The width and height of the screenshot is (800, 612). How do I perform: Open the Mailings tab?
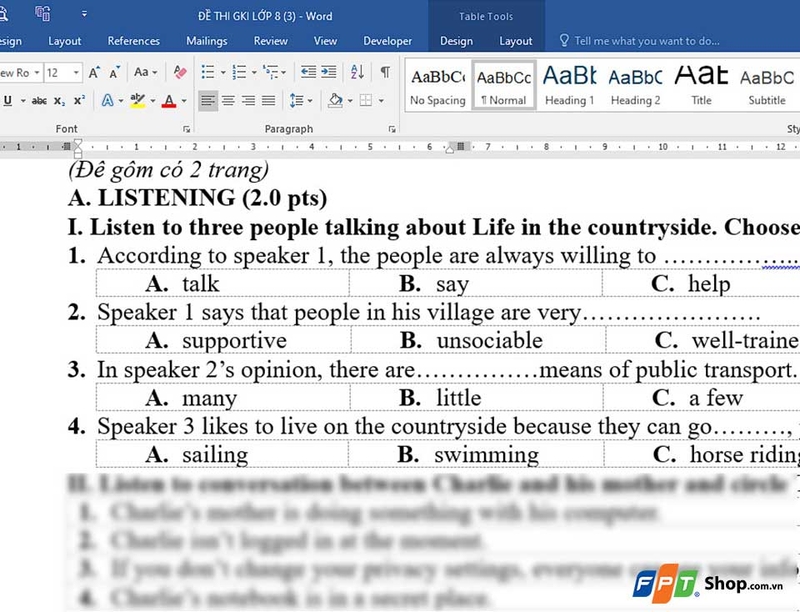coord(207,41)
